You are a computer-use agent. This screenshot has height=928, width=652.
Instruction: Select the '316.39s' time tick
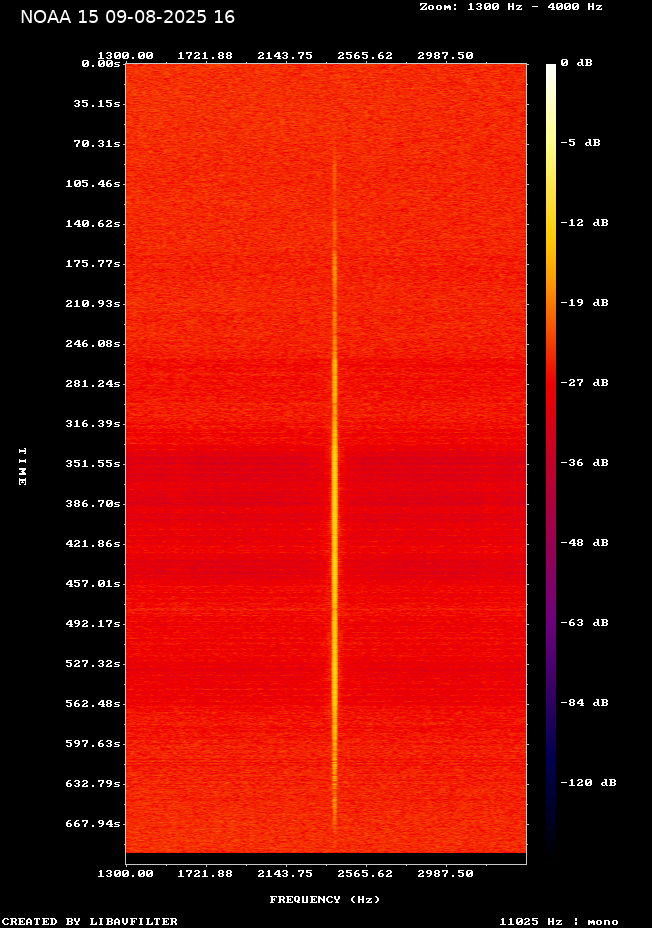click(x=93, y=424)
